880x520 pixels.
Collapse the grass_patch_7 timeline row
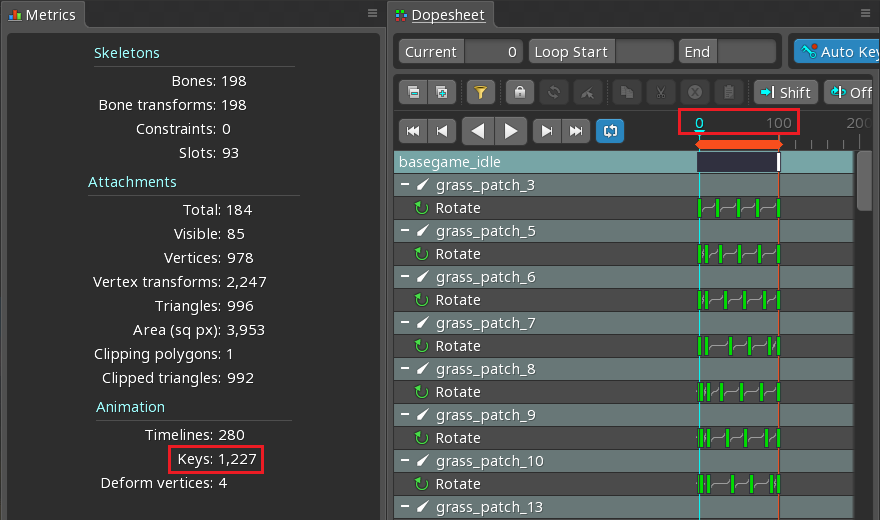(406, 323)
